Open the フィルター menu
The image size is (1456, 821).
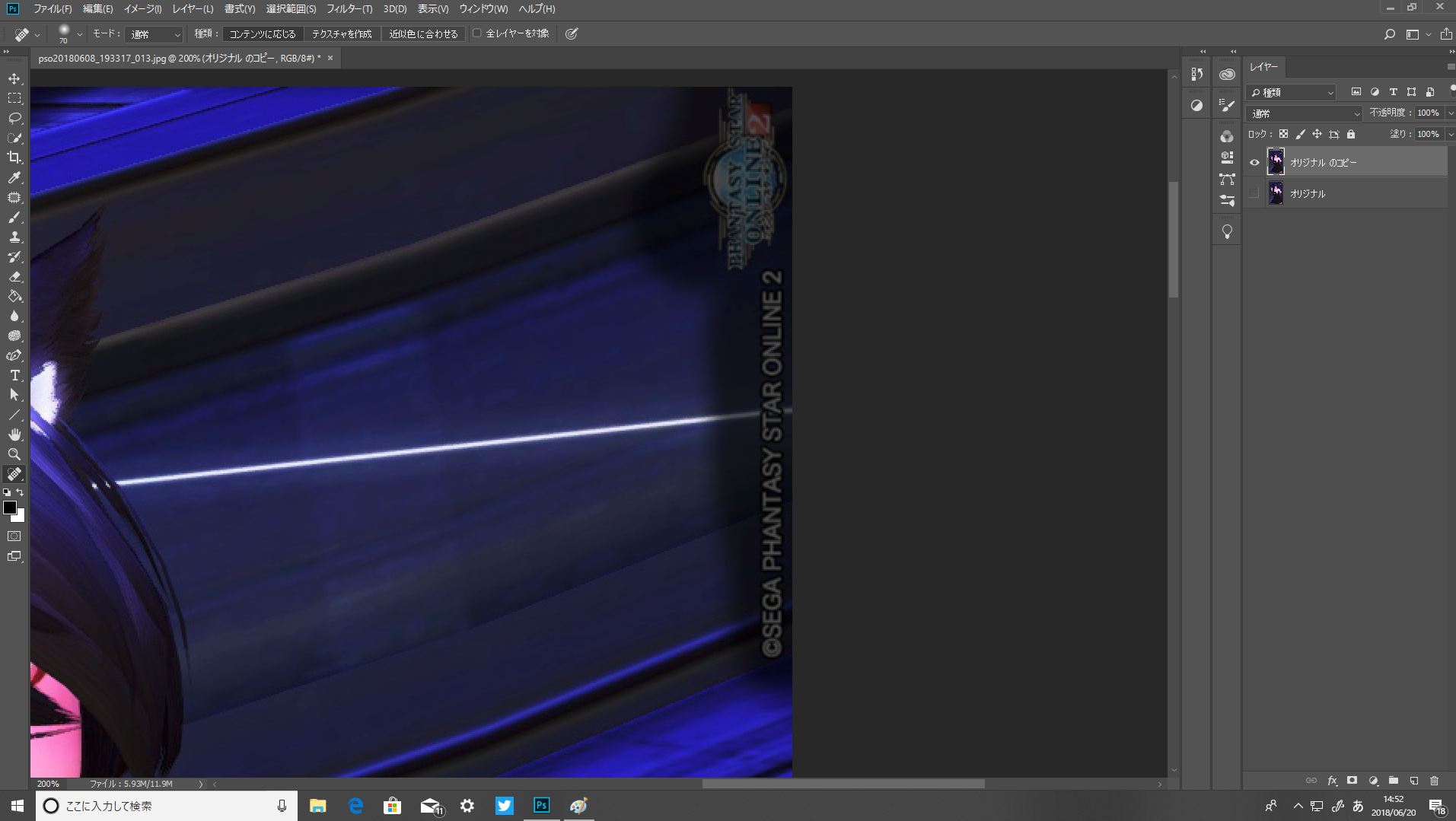point(349,9)
